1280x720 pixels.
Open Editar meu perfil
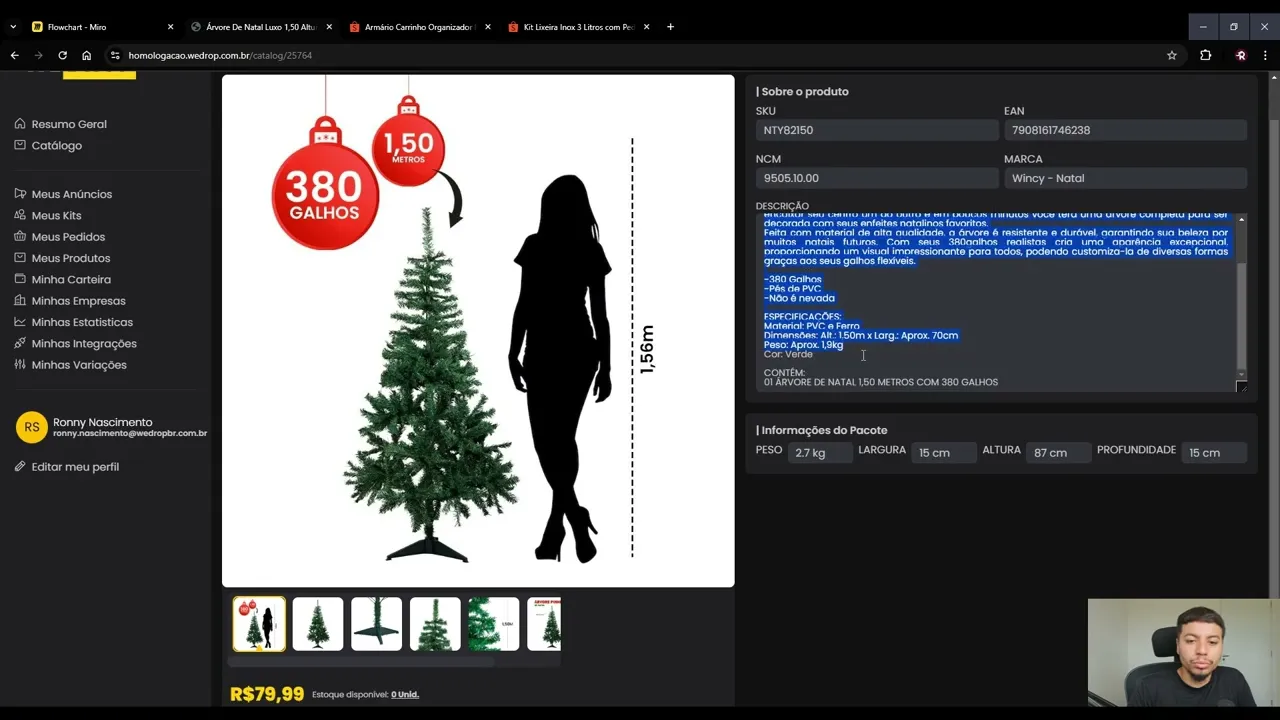[75, 467]
